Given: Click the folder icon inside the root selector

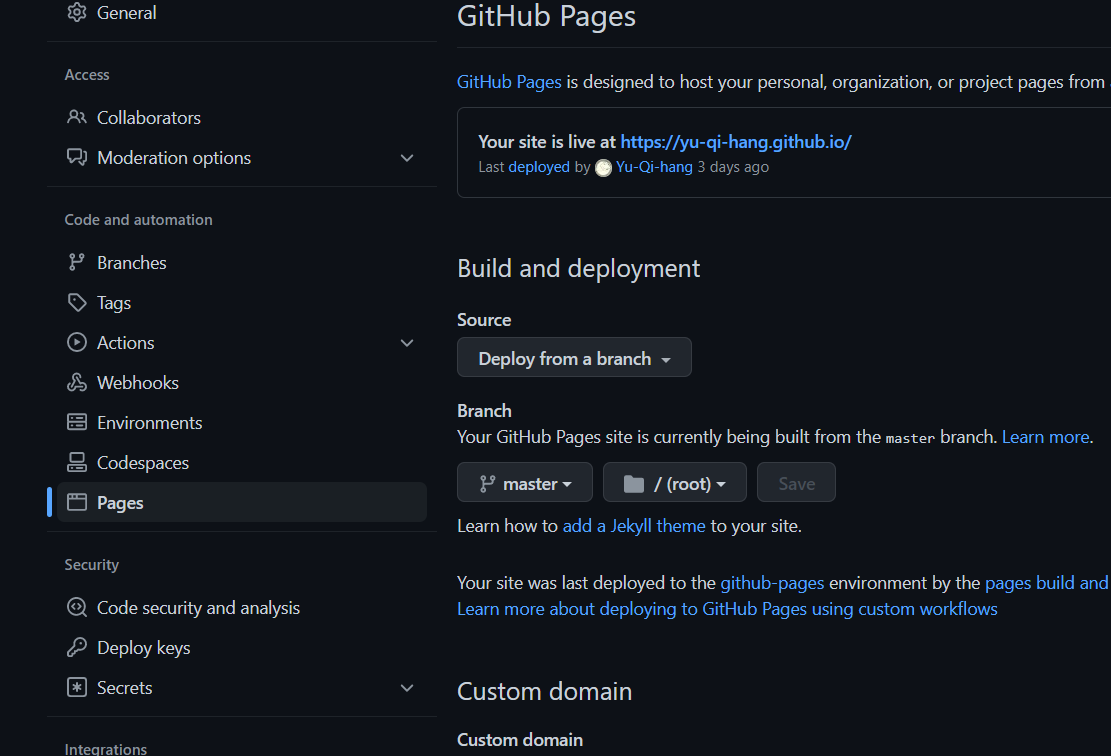Looking at the screenshot, I should pyautogui.click(x=632, y=482).
